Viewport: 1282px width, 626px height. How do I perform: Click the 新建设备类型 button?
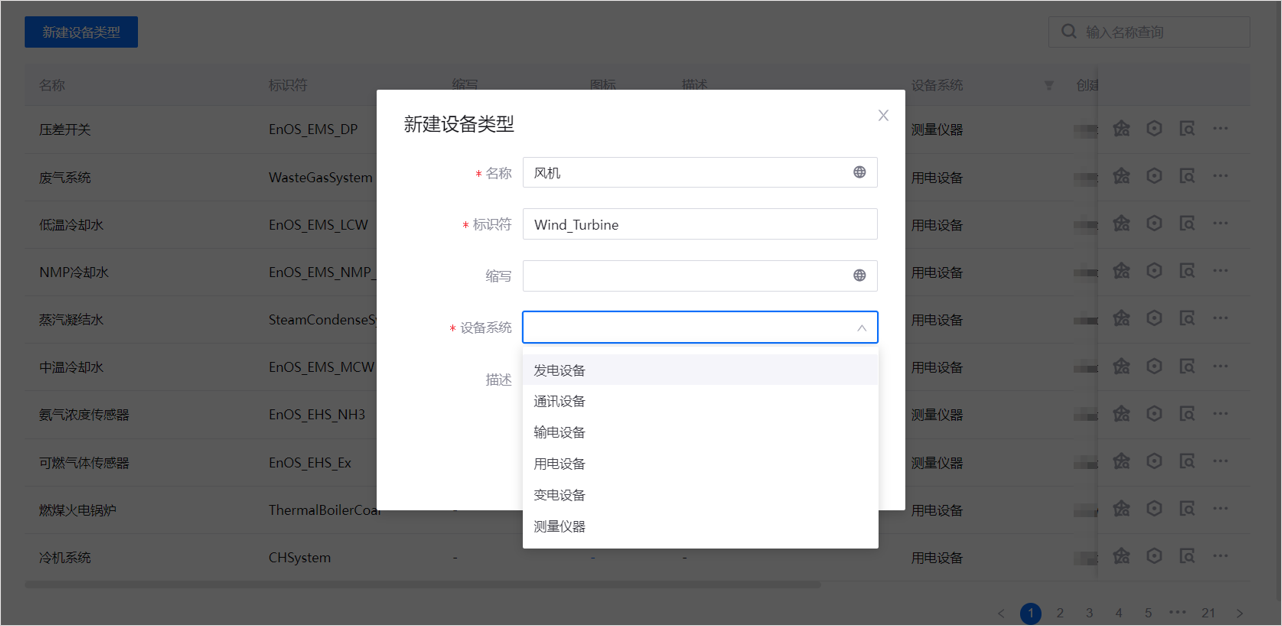click(x=81, y=32)
